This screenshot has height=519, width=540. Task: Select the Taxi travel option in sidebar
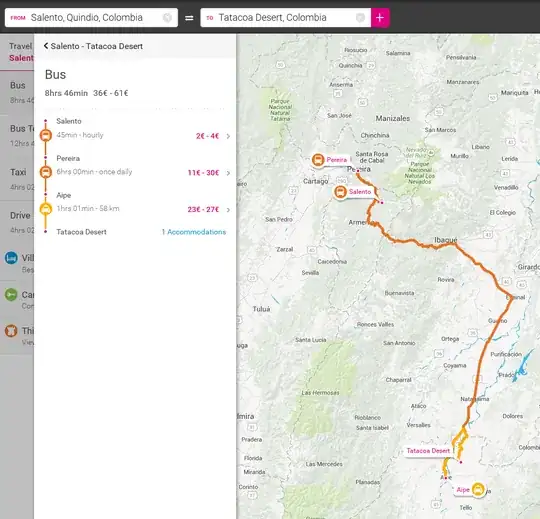(x=18, y=172)
